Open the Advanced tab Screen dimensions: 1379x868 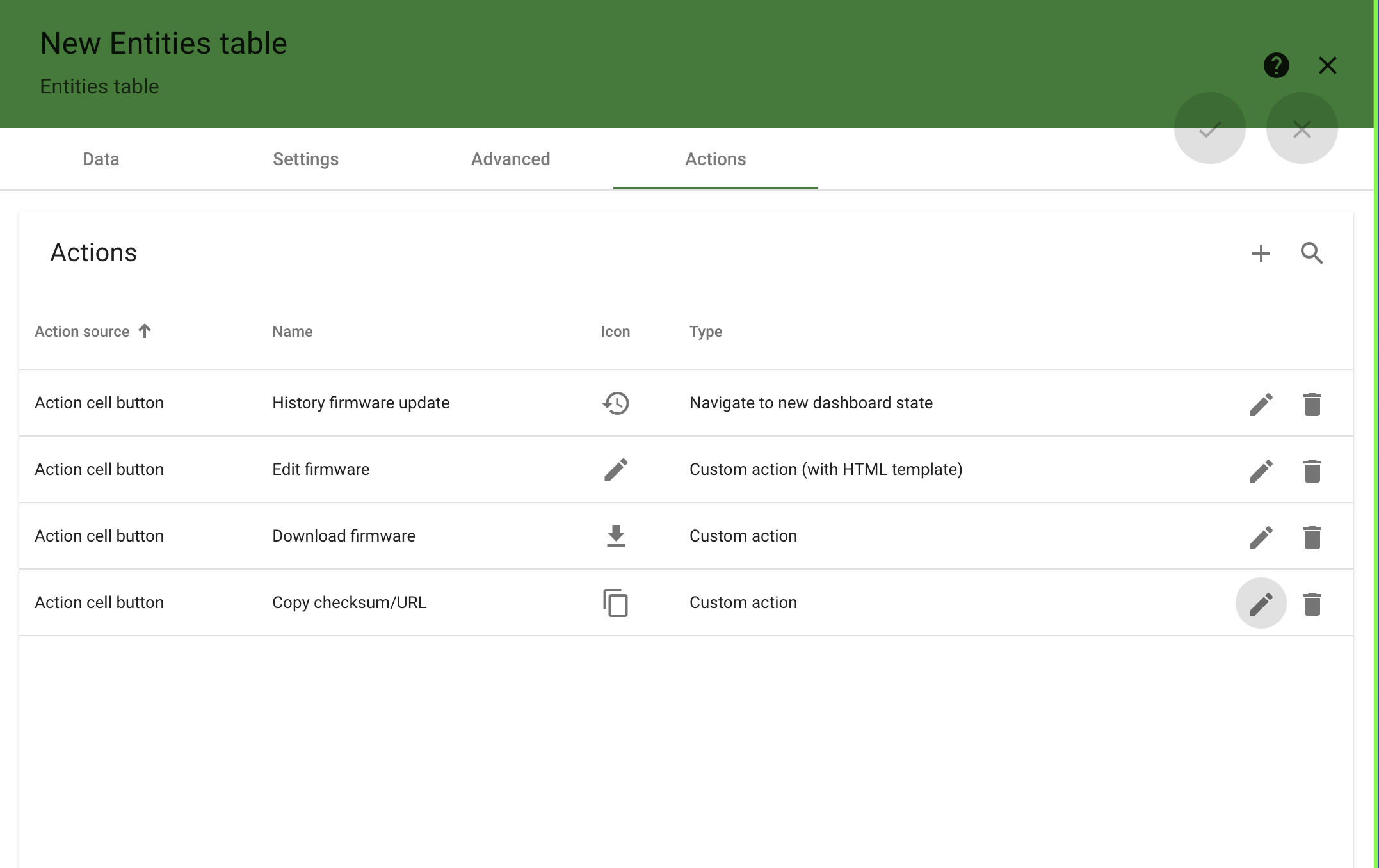click(511, 159)
